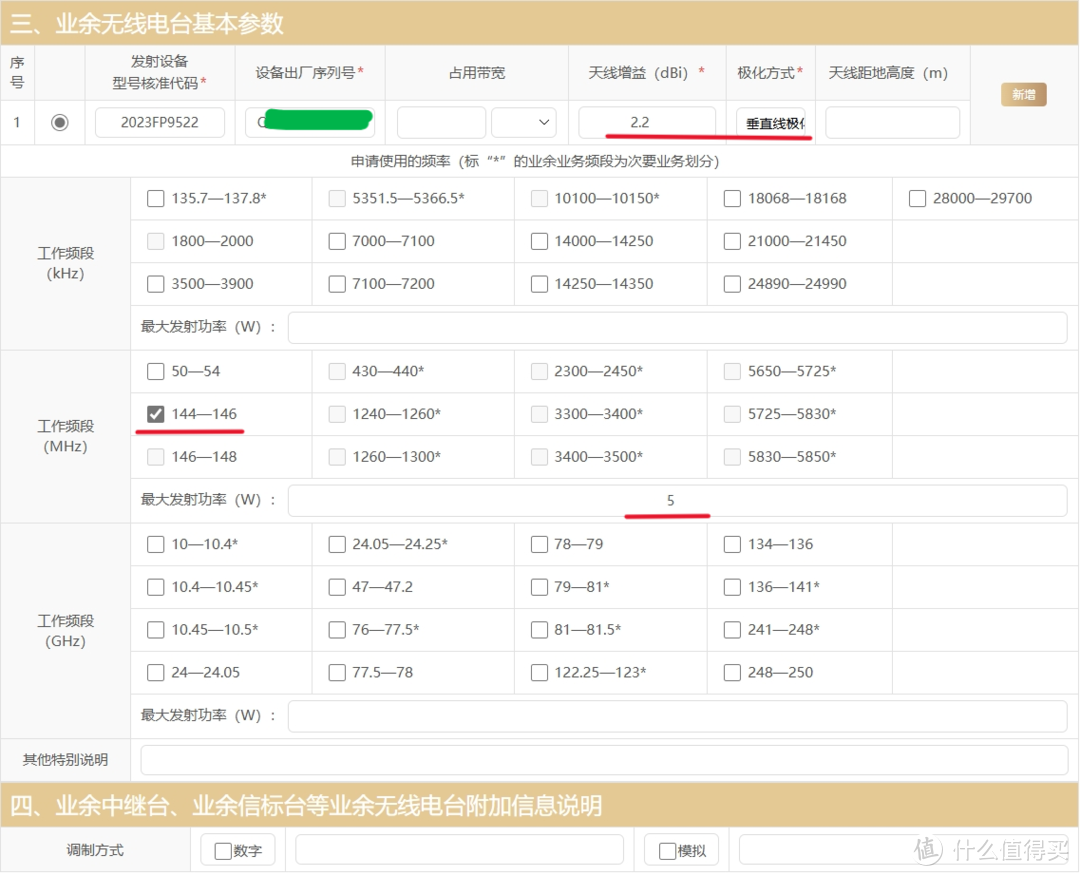Click the 其他特别说明 input field

point(603,759)
